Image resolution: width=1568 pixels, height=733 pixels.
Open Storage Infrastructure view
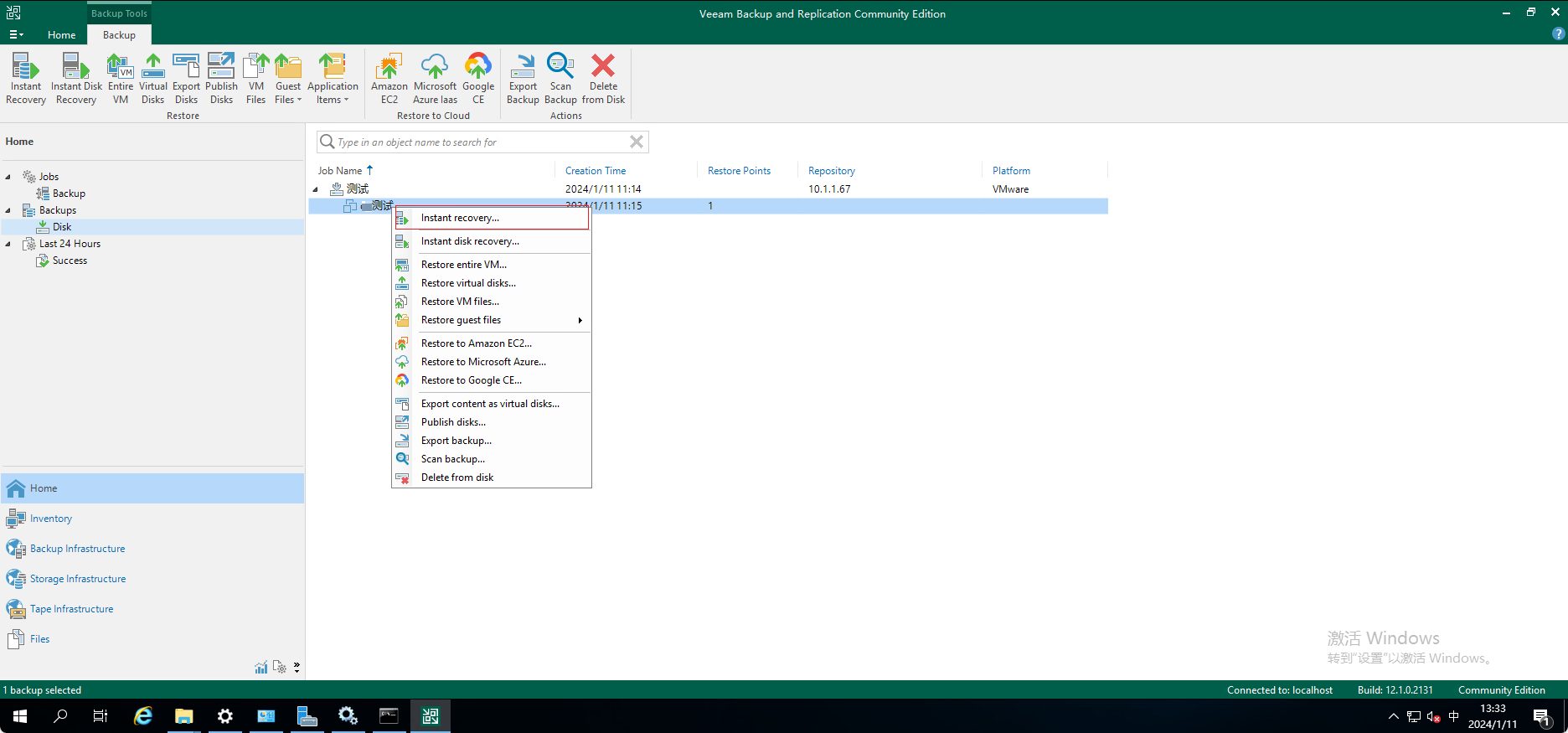tap(152, 579)
